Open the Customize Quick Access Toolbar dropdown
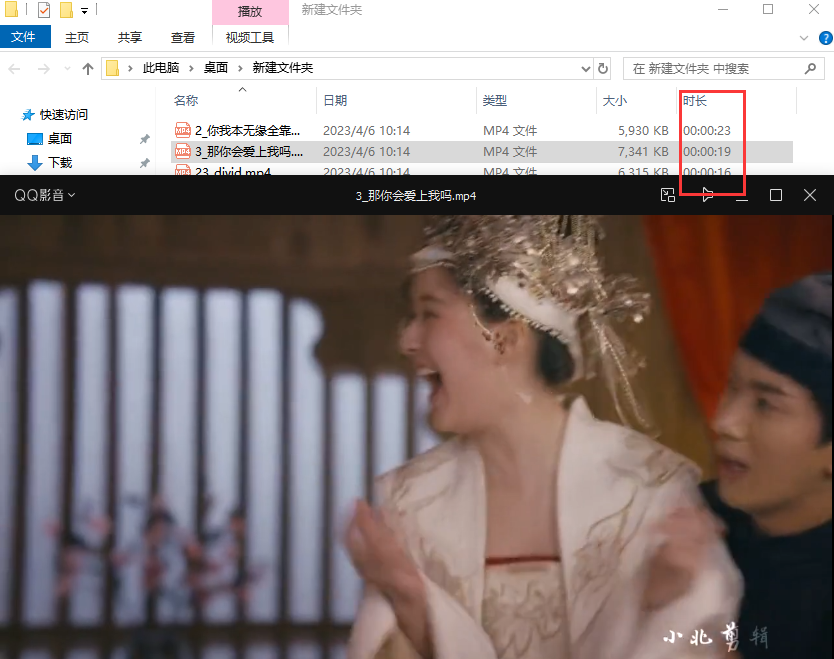834x659 pixels. (84, 10)
